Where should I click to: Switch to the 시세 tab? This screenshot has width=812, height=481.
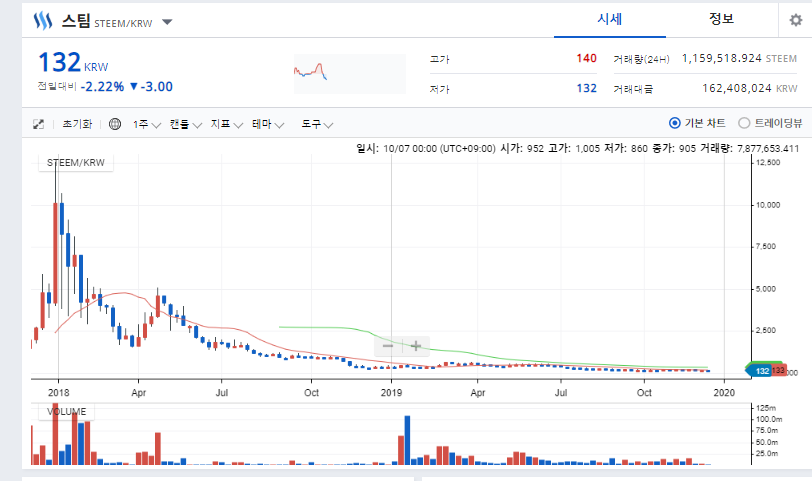click(x=610, y=19)
